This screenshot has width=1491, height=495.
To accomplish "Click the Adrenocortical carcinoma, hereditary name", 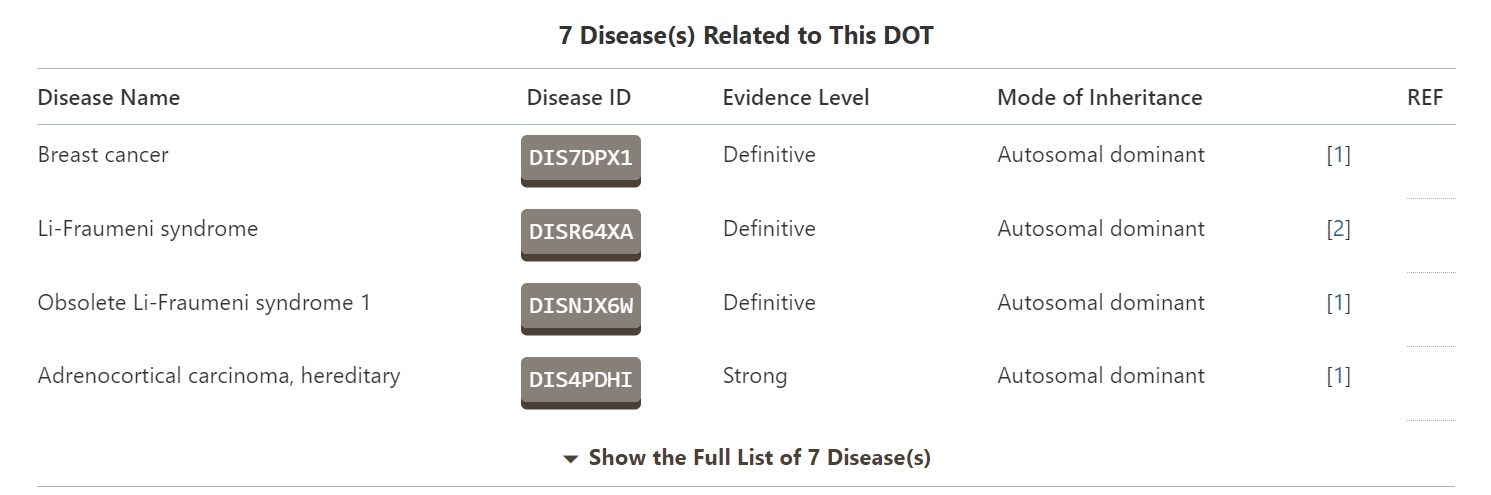I will (x=219, y=376).
